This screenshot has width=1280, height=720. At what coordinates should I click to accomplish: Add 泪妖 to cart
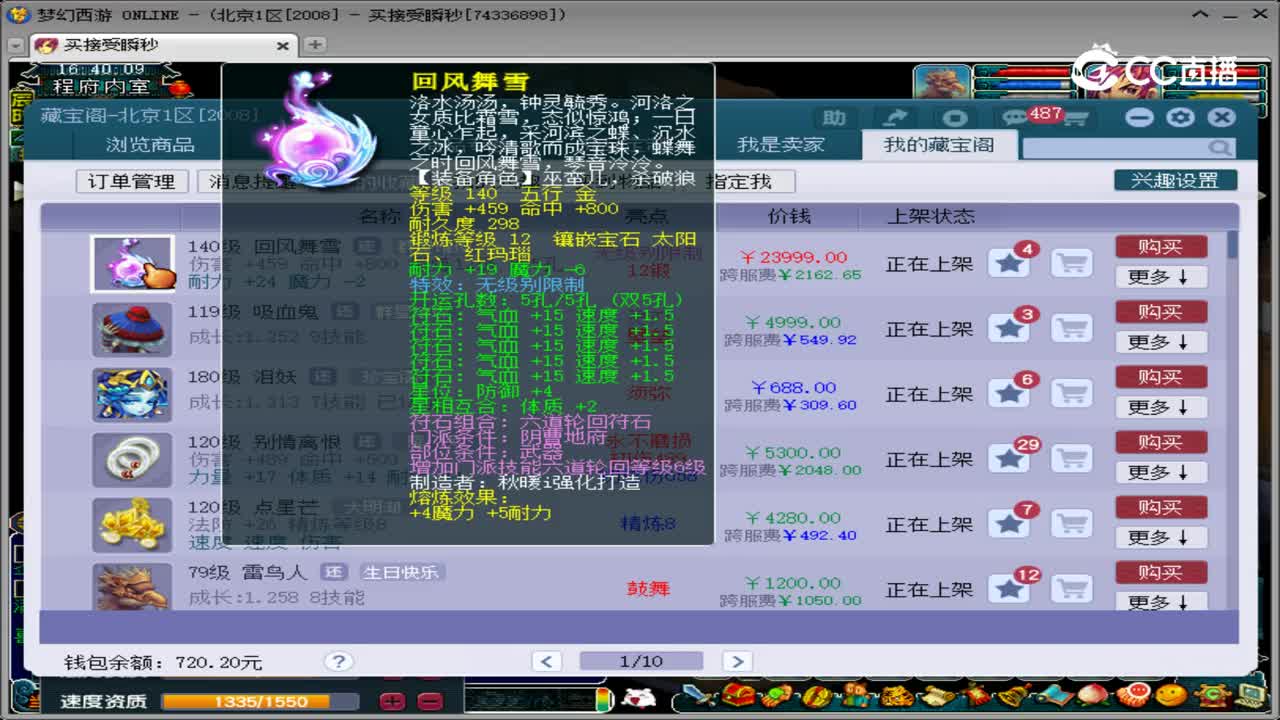(x=1072, y=393)
